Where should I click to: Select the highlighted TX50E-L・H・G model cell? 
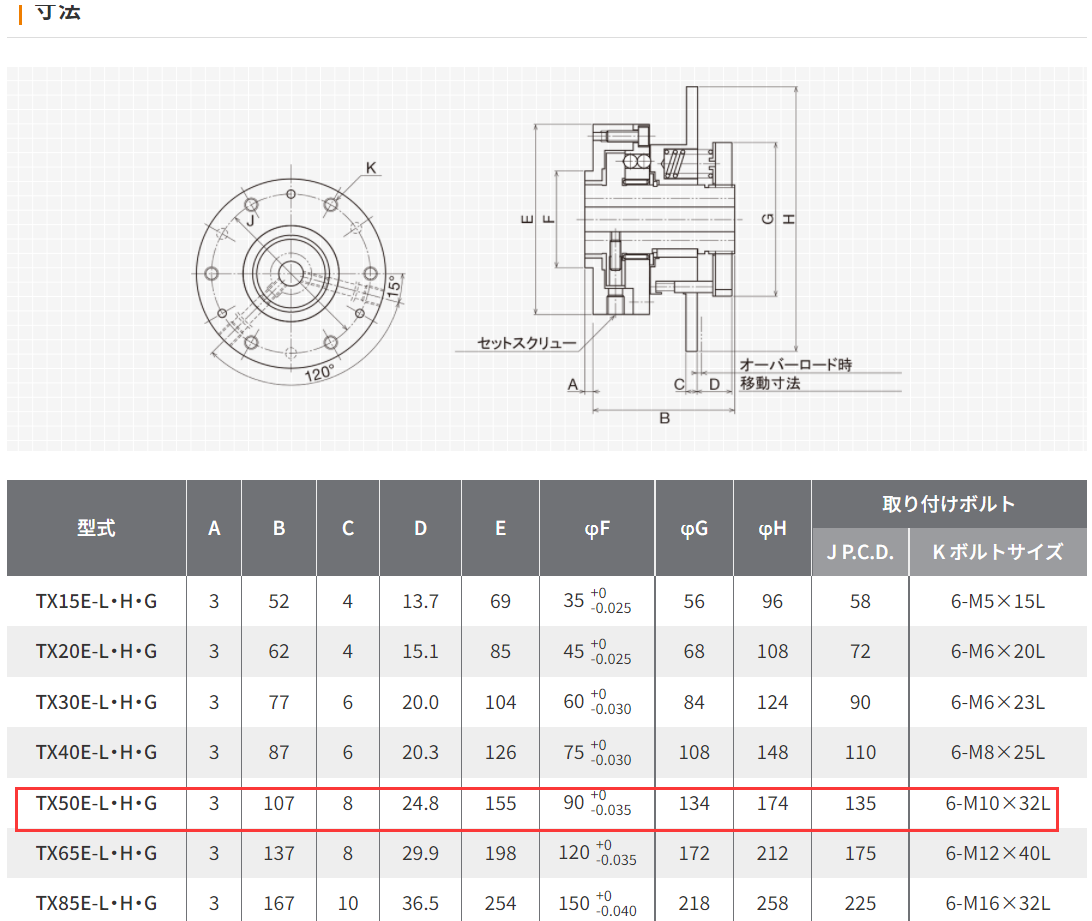point(96,803)
